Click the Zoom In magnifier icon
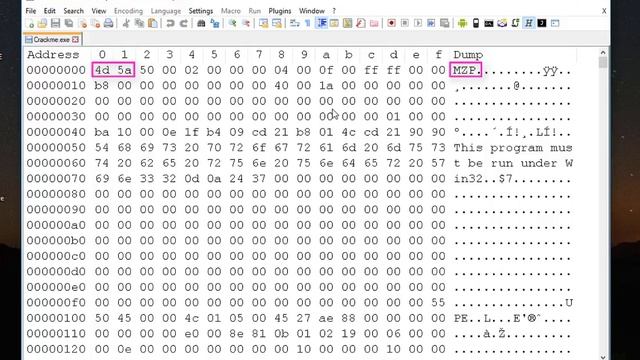This screenshot has width=640, height=360. (232, 24)
